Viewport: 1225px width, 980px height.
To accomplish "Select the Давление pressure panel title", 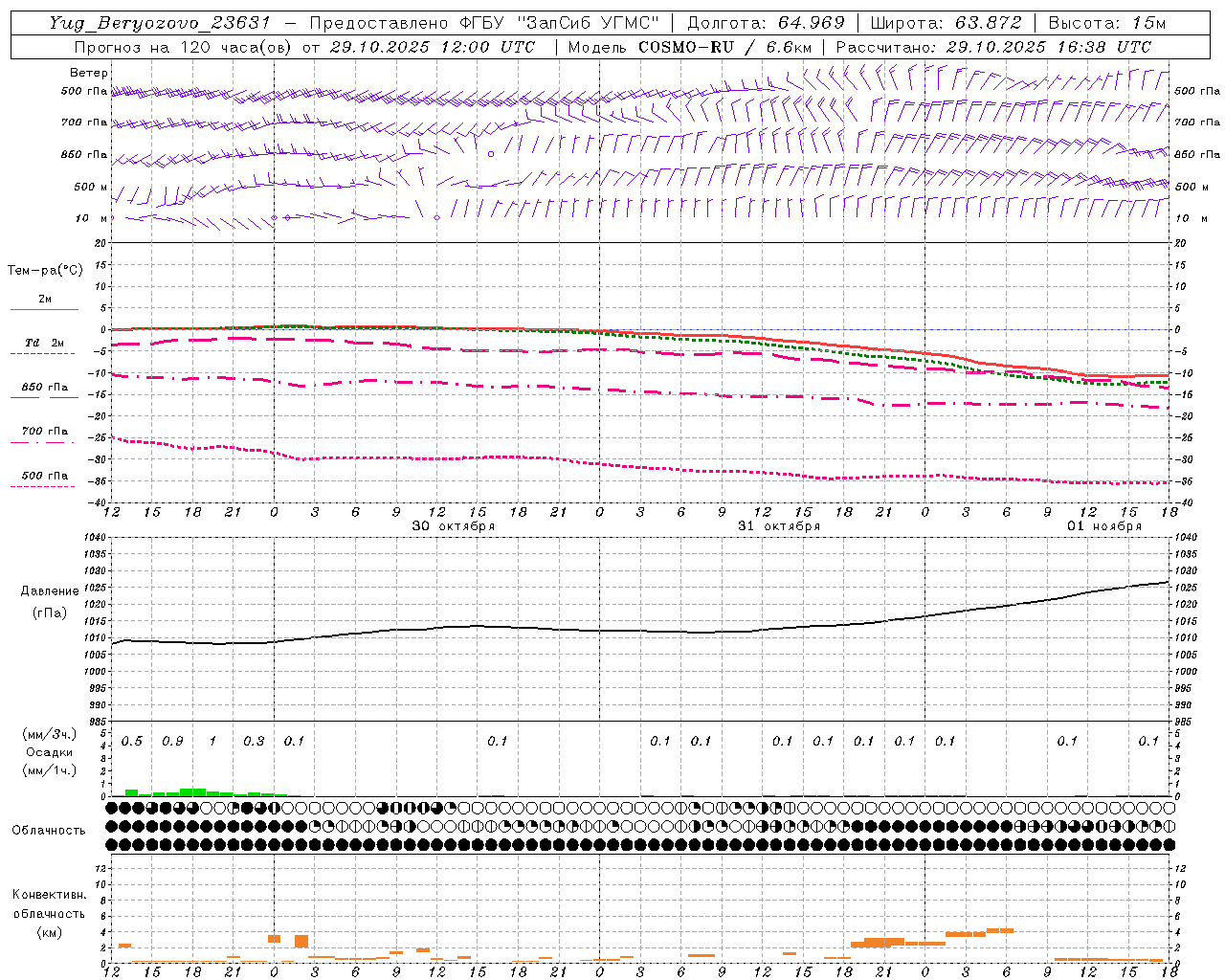I will (50, 591).
